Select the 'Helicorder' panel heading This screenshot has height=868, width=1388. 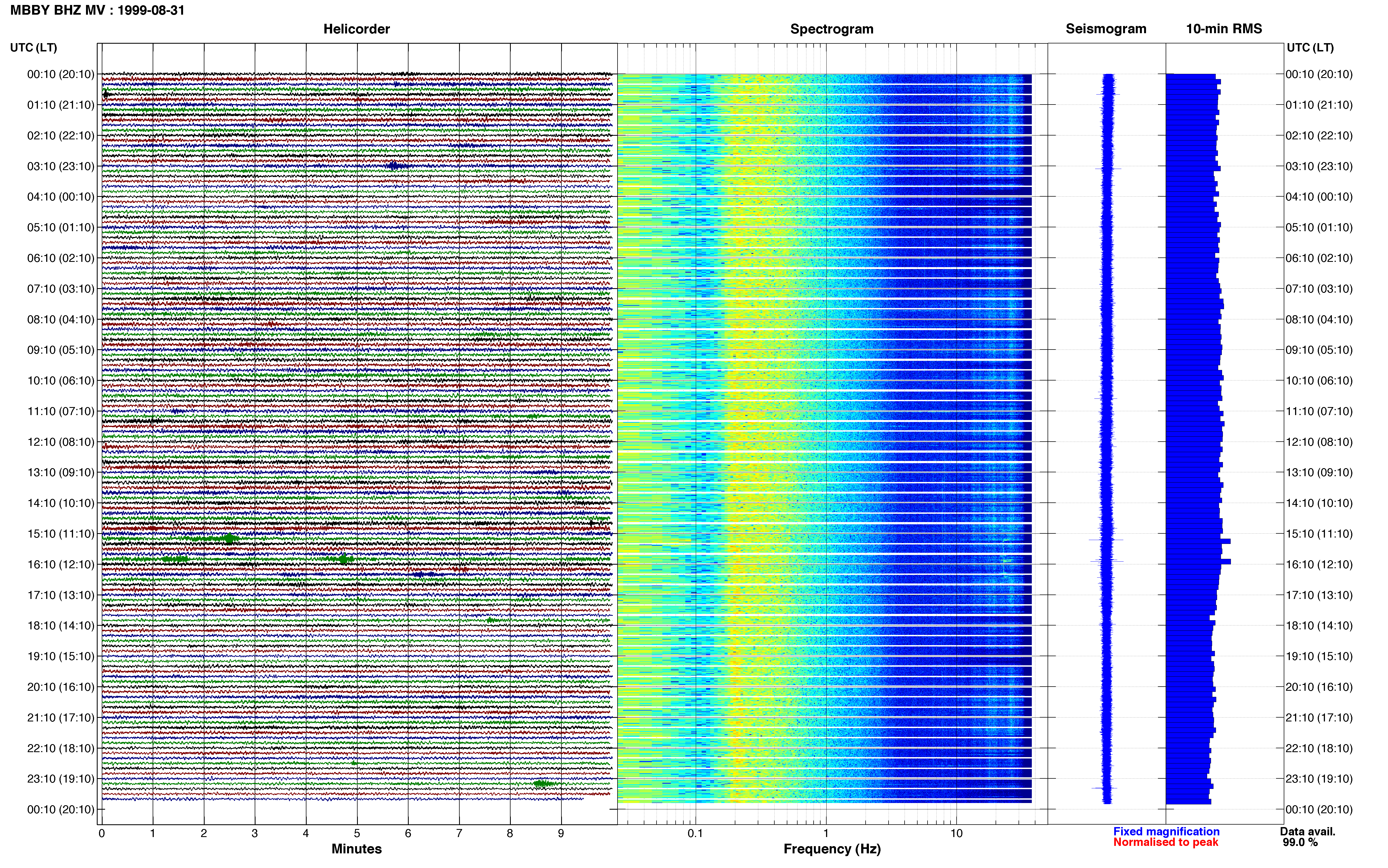pos(356,29)
